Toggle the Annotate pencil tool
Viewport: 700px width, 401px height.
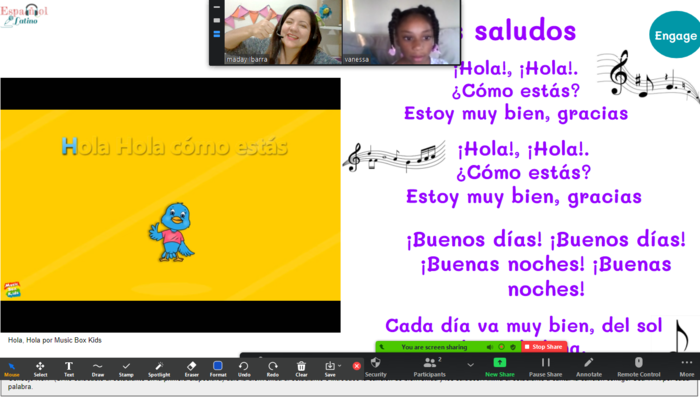(589, 368)
